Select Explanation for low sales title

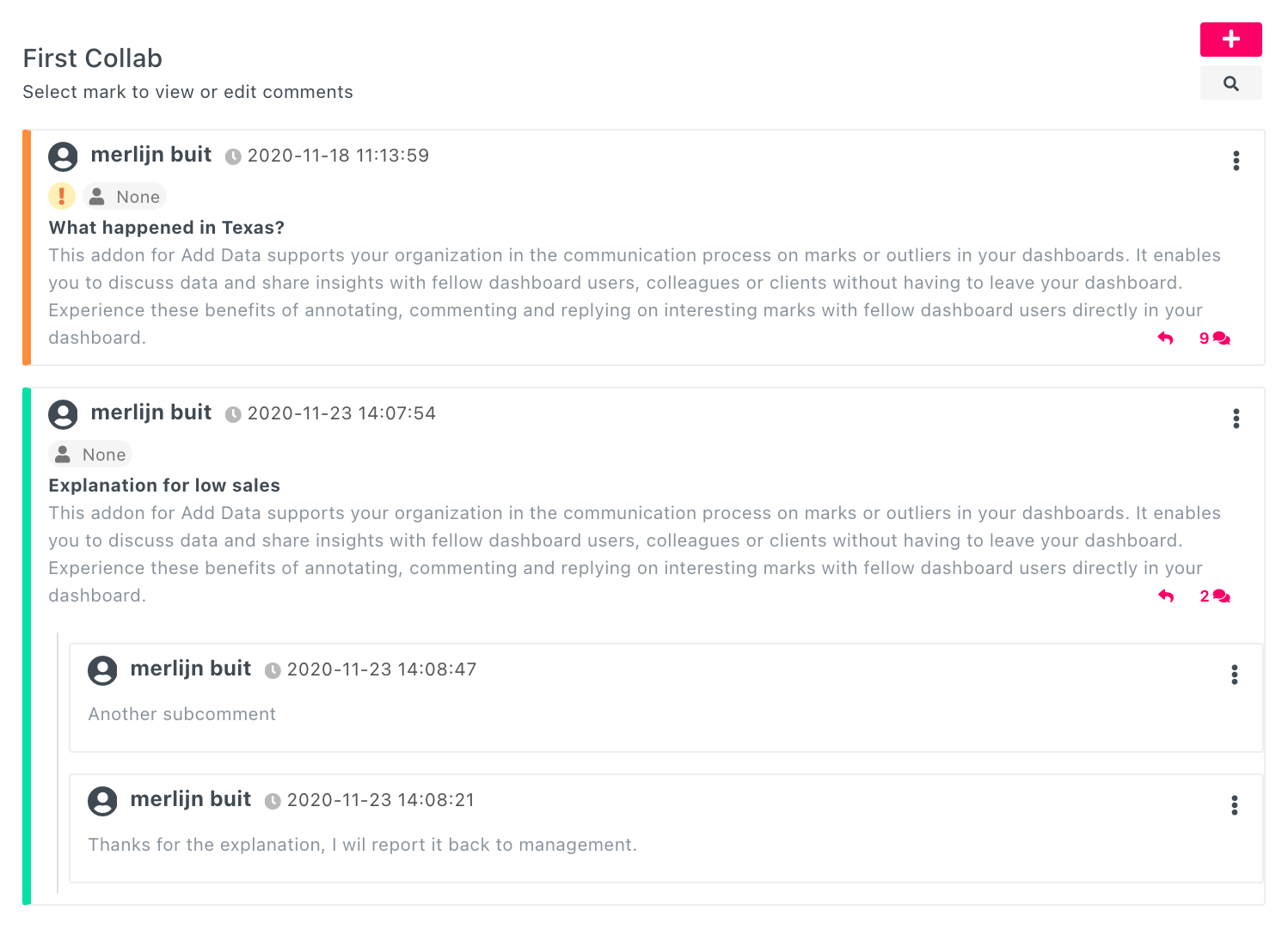pyautogui.click(x=164, y=486)
